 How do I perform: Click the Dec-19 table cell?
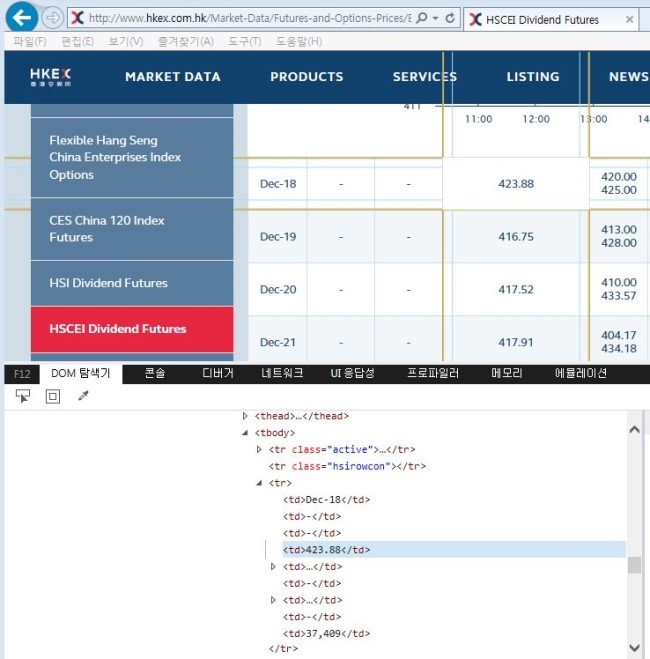[x=278, y=237]
